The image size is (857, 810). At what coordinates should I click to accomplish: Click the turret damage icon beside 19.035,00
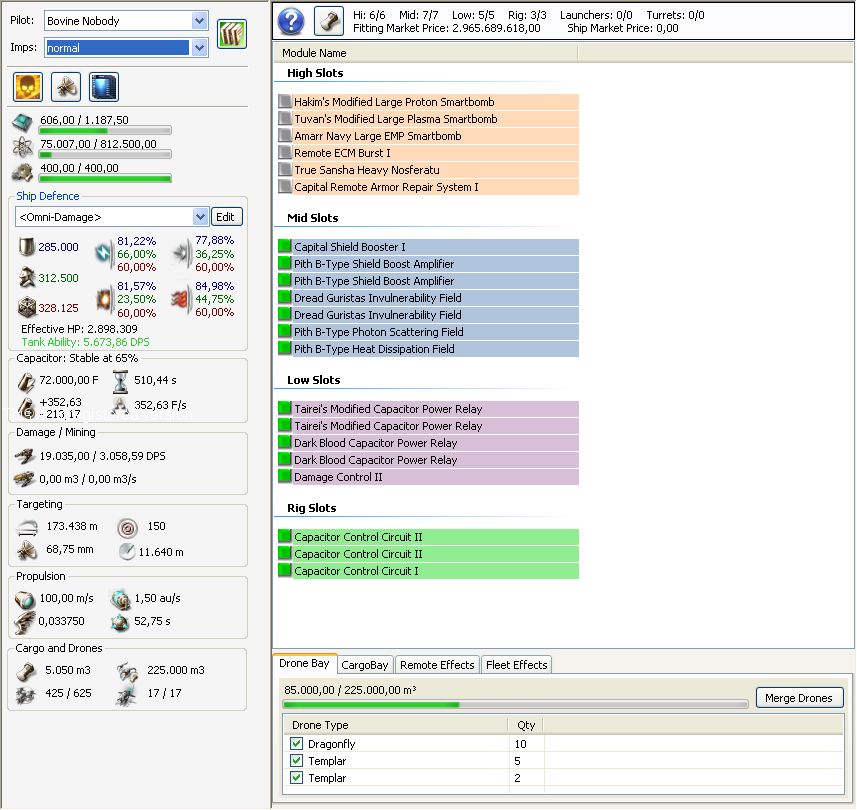click(25, 456)
